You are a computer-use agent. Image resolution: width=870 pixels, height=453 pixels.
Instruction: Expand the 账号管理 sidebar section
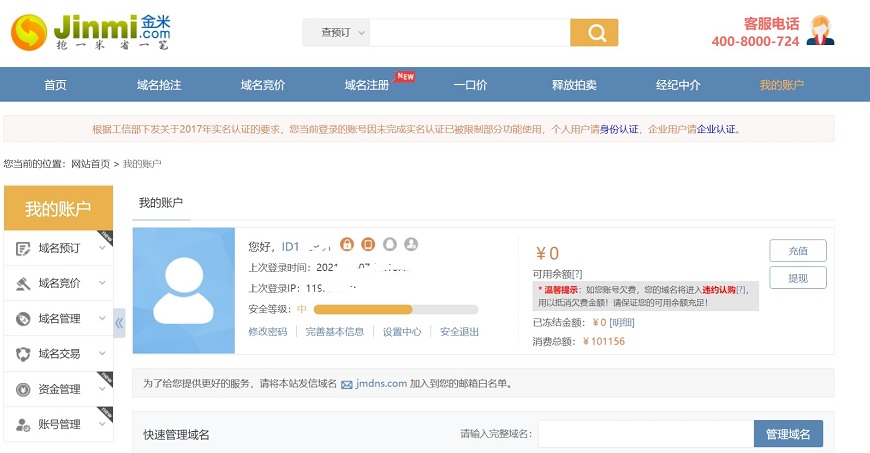[59, 424]
